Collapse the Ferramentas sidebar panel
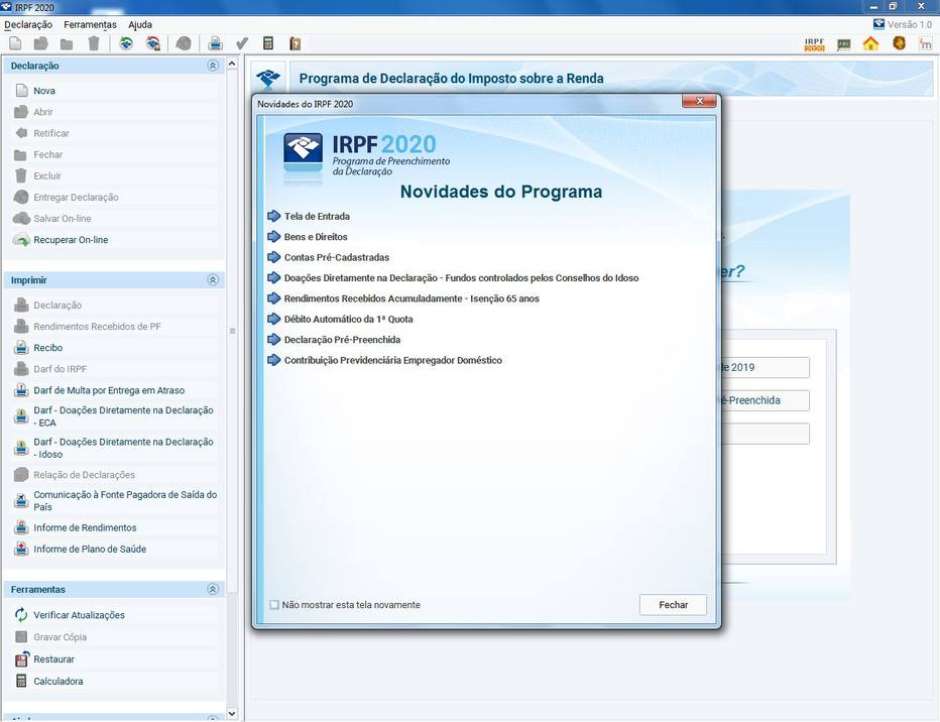 (x=212, y=590)
